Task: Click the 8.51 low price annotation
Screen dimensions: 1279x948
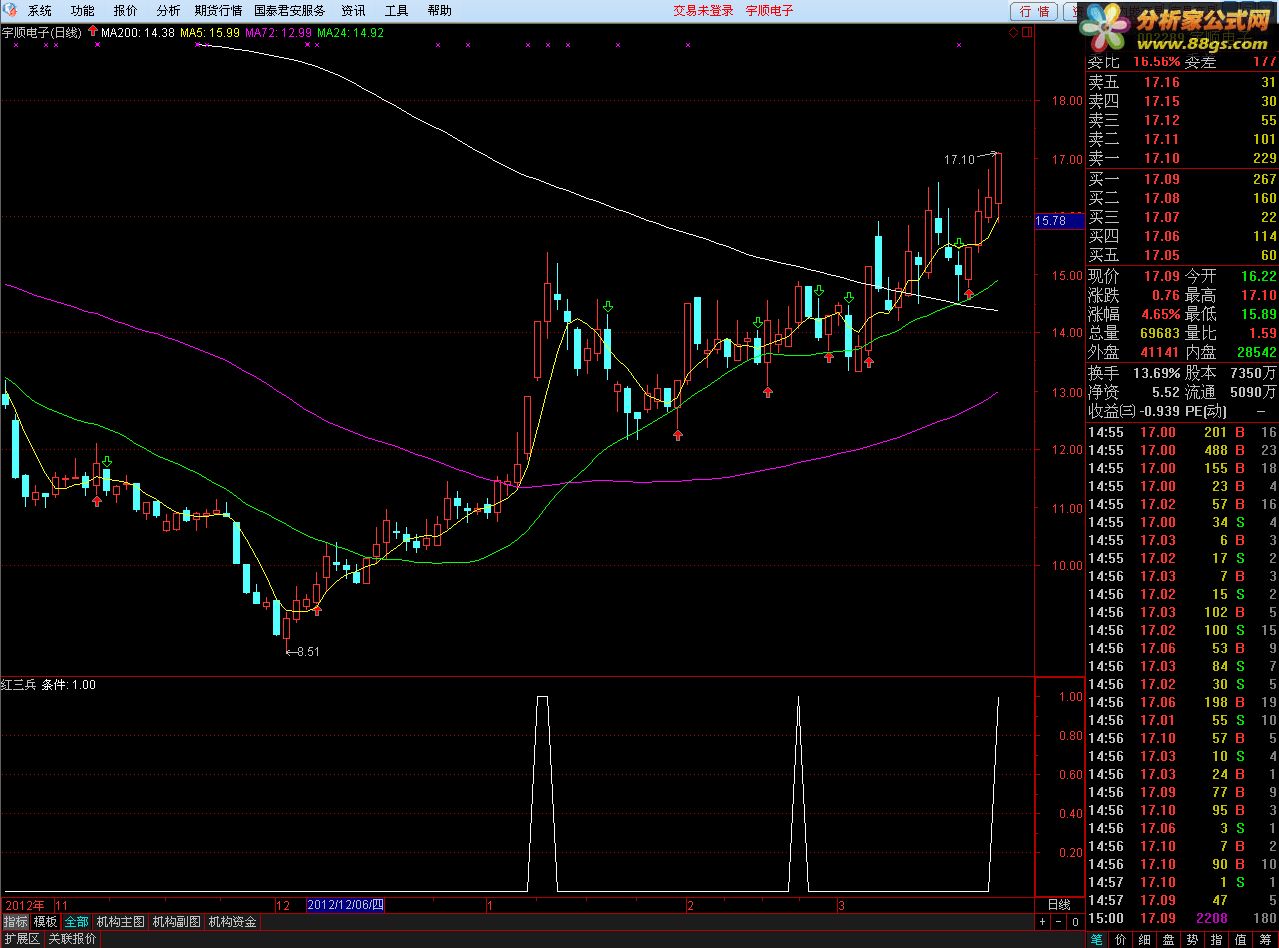Action: pyautogui.click(x=308, y=652)
